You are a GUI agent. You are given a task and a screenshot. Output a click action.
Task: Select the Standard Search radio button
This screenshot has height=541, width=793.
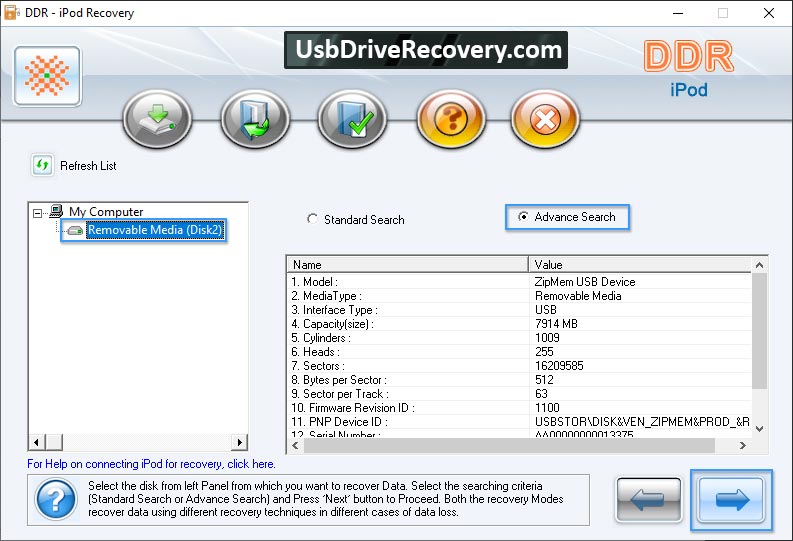tap(312, 219)
